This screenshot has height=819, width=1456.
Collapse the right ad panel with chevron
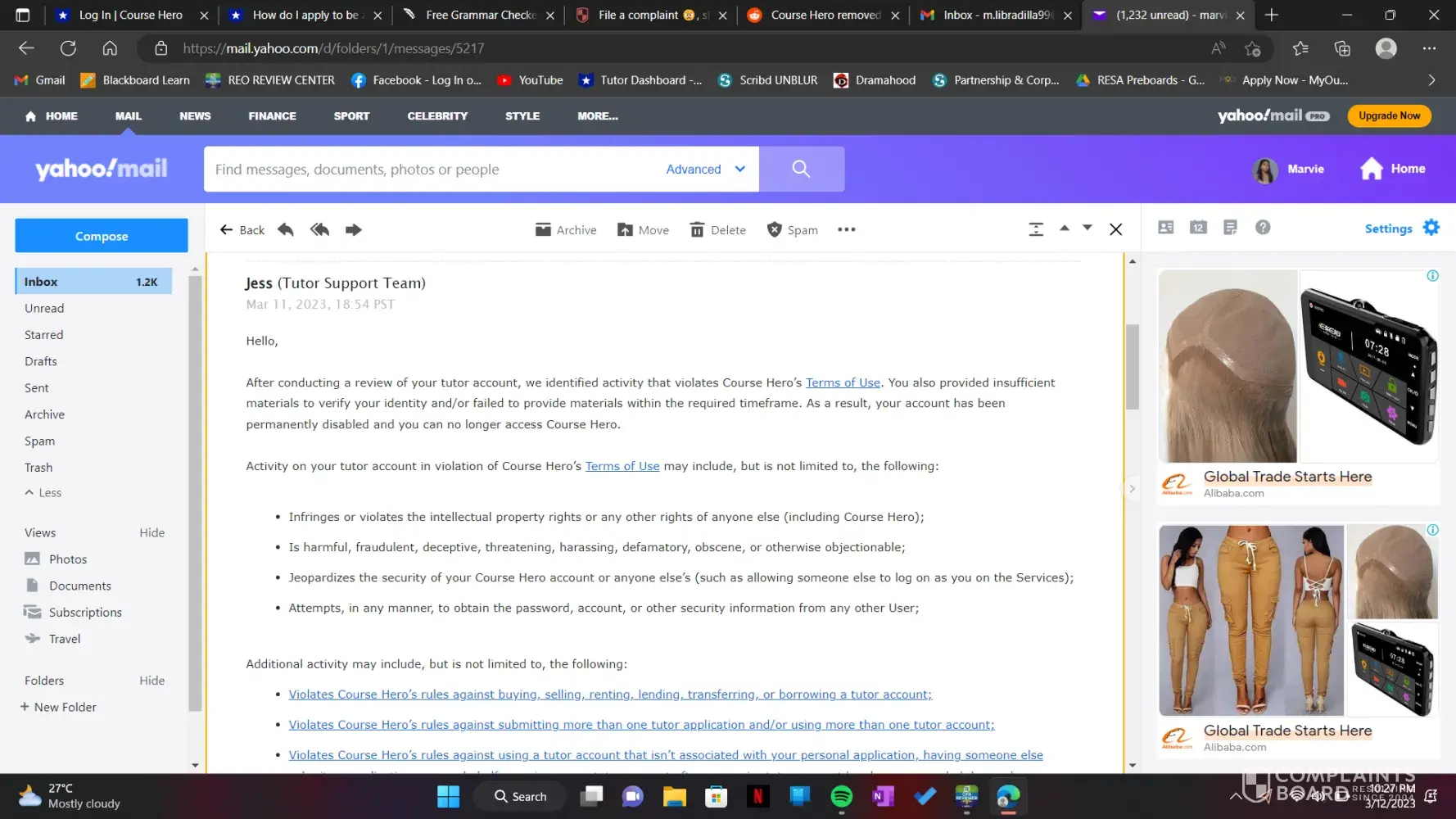click(x=1133, y=490)
